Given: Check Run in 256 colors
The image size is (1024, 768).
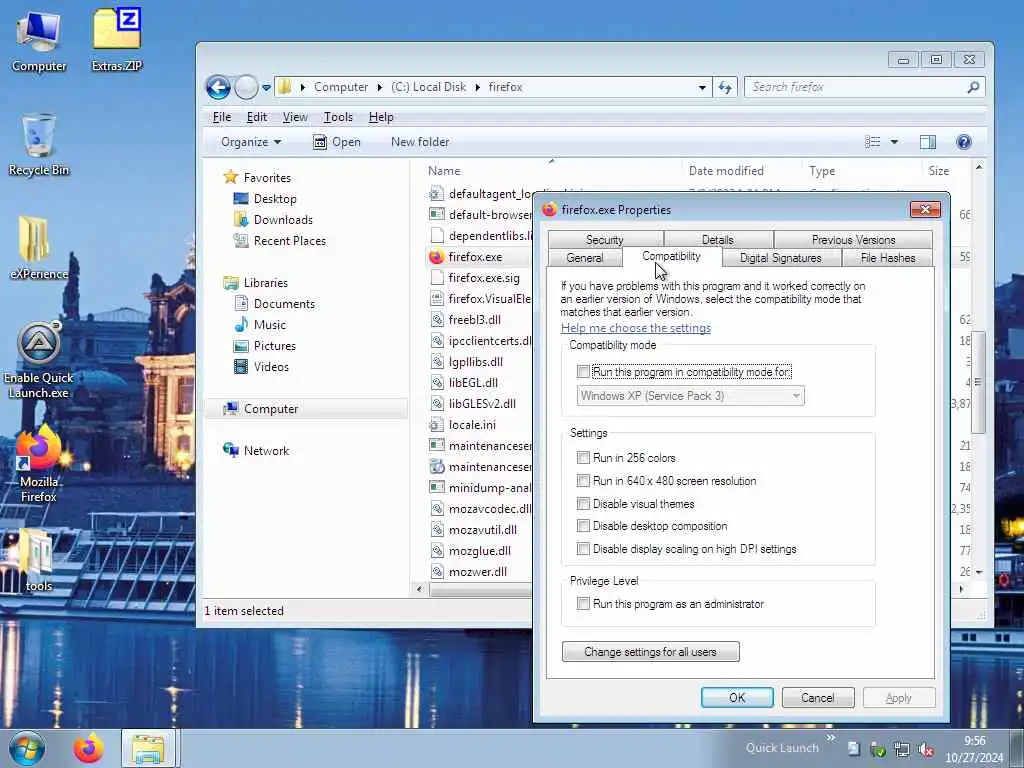Looking at the screenshot, I should click(x=583, y=458).
